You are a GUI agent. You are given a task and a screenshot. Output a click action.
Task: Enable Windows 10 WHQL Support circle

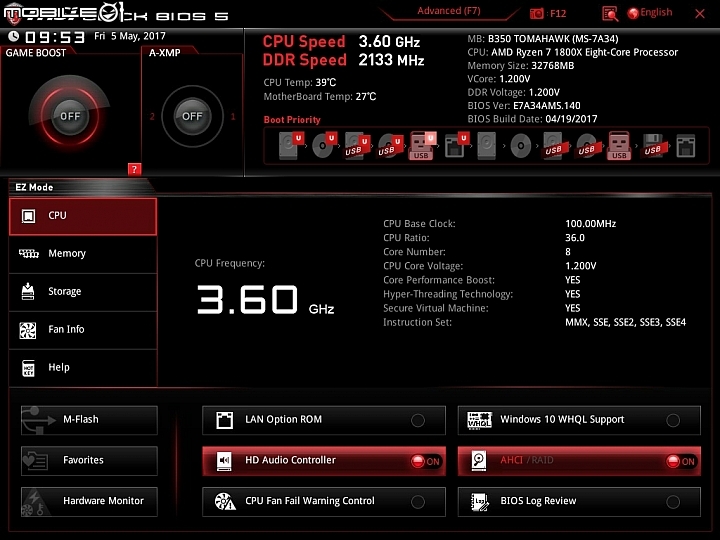coord(673,420)
